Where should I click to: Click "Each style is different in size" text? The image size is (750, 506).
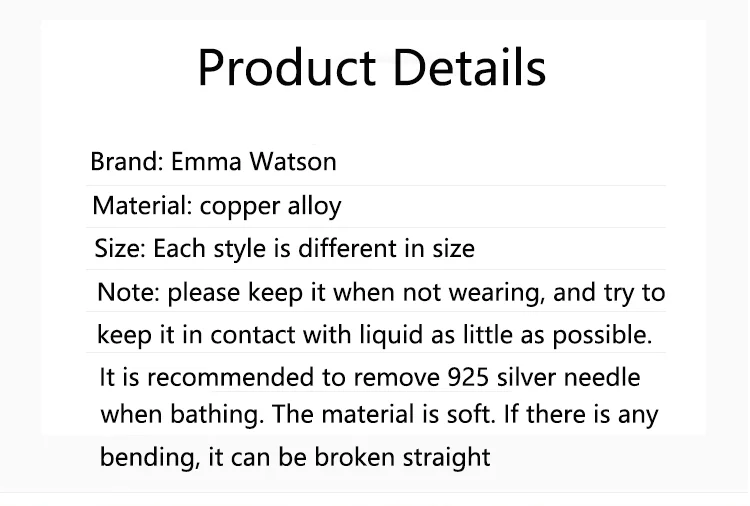pos(314,249)
